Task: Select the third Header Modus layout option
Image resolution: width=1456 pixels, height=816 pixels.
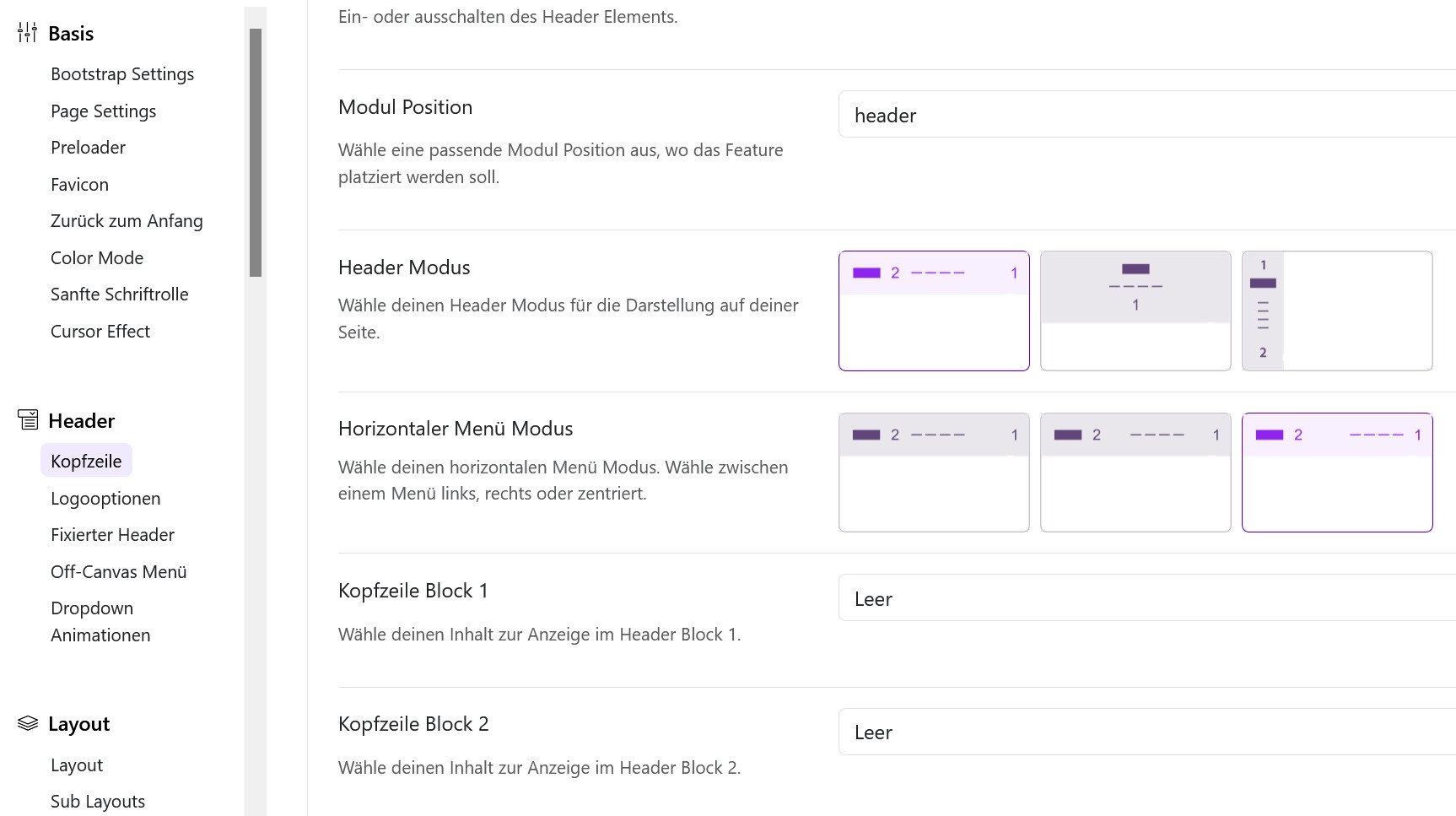Action: (x=1337, y=310)
